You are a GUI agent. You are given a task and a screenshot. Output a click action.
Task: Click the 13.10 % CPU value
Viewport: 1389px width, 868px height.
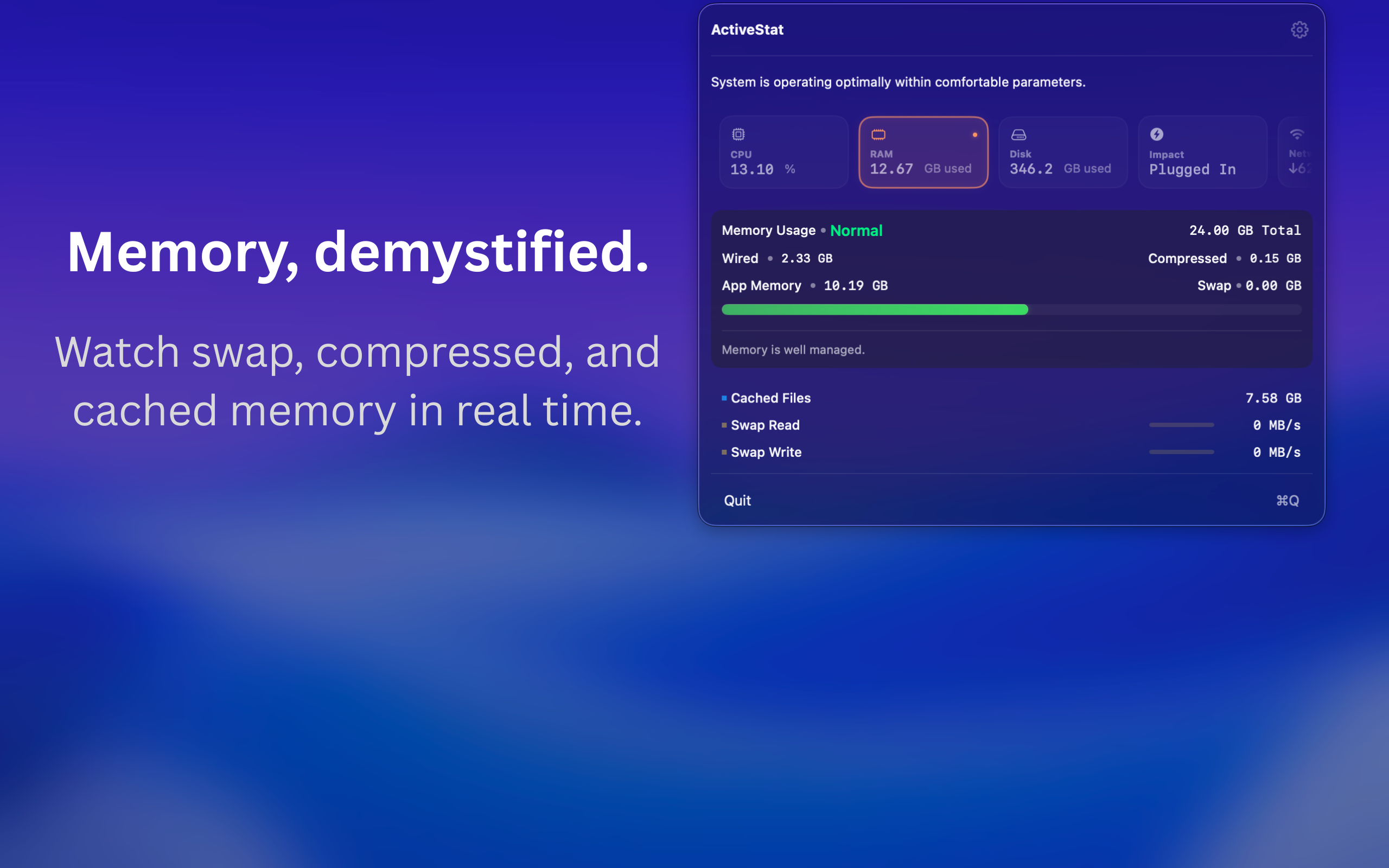point(762,169)
